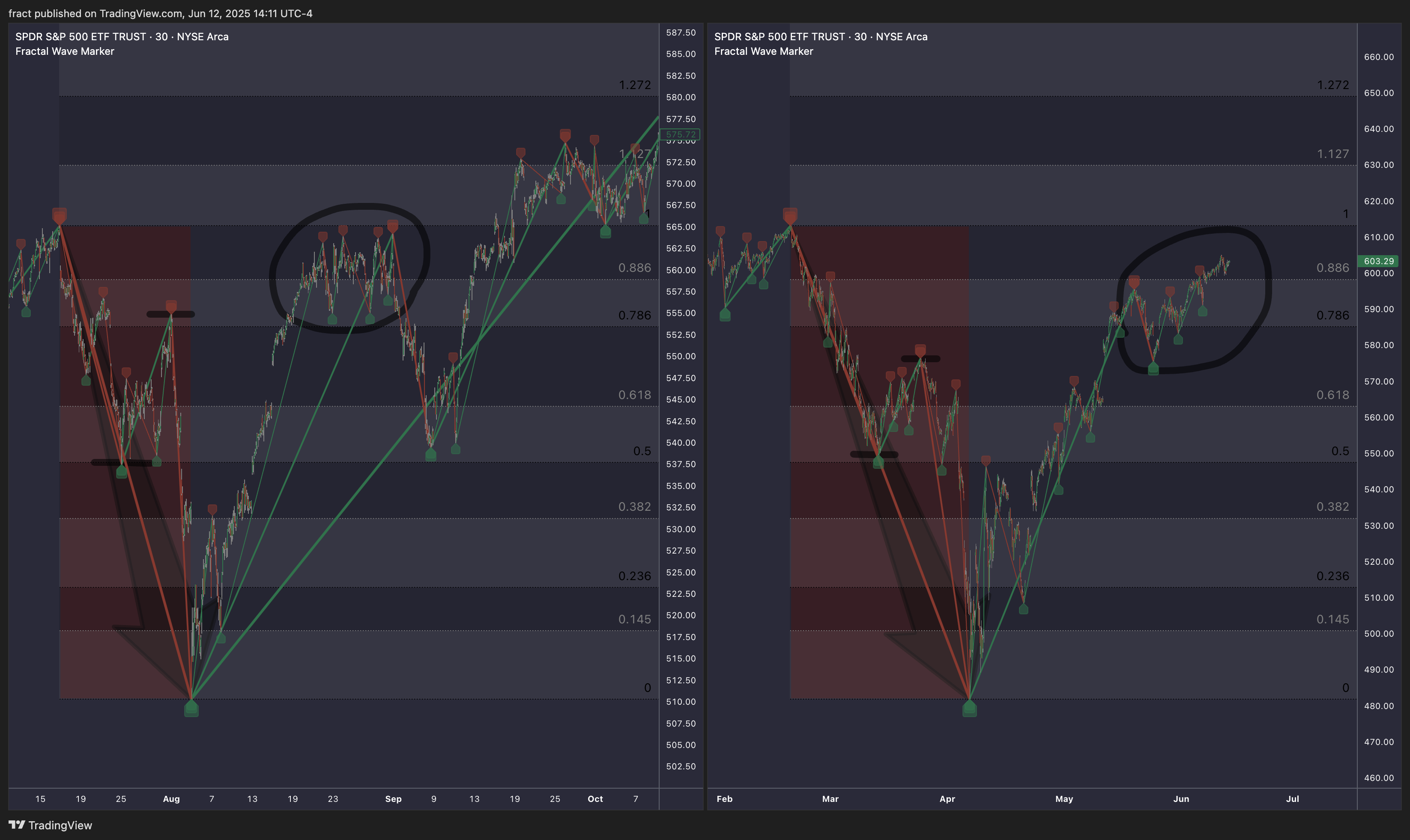
Task: Click the 0.382 Fibonacci label in the left chart
Action: click(x=635, y=506)
